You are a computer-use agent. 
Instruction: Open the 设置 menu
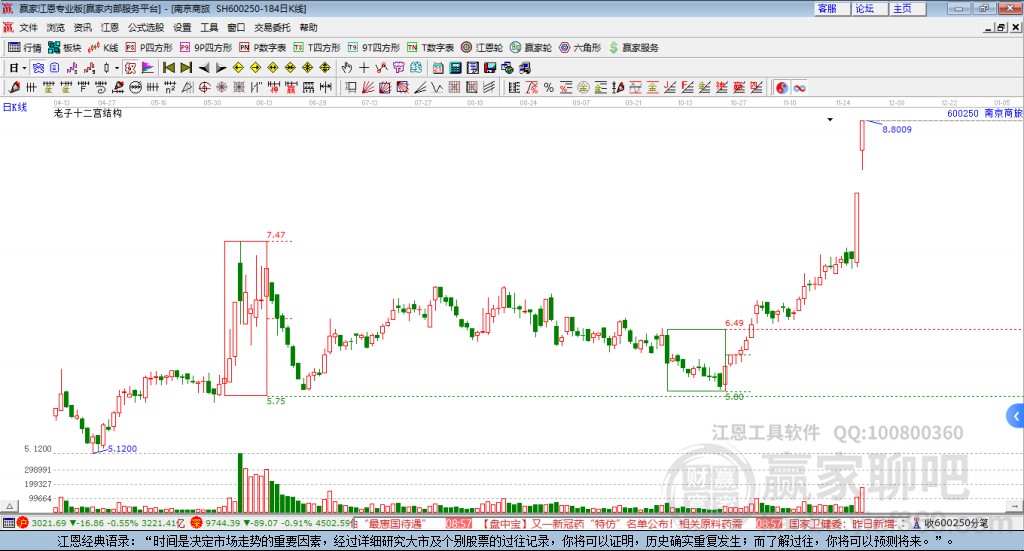[x=182, y=27]
